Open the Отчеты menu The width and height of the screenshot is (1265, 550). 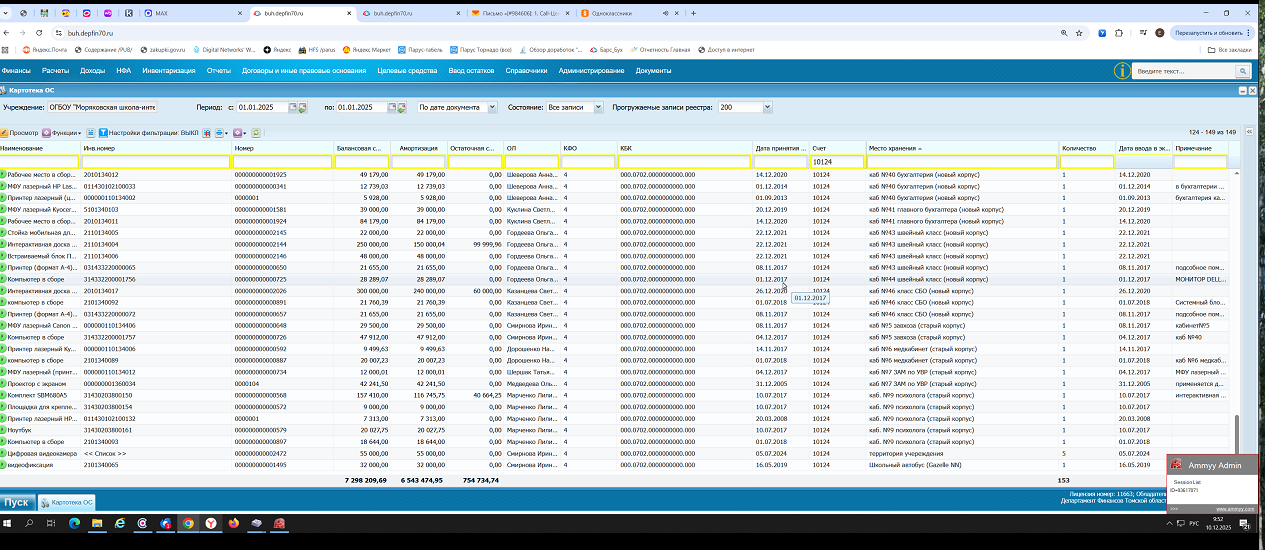pyautogui.click(x=219, y=71)
